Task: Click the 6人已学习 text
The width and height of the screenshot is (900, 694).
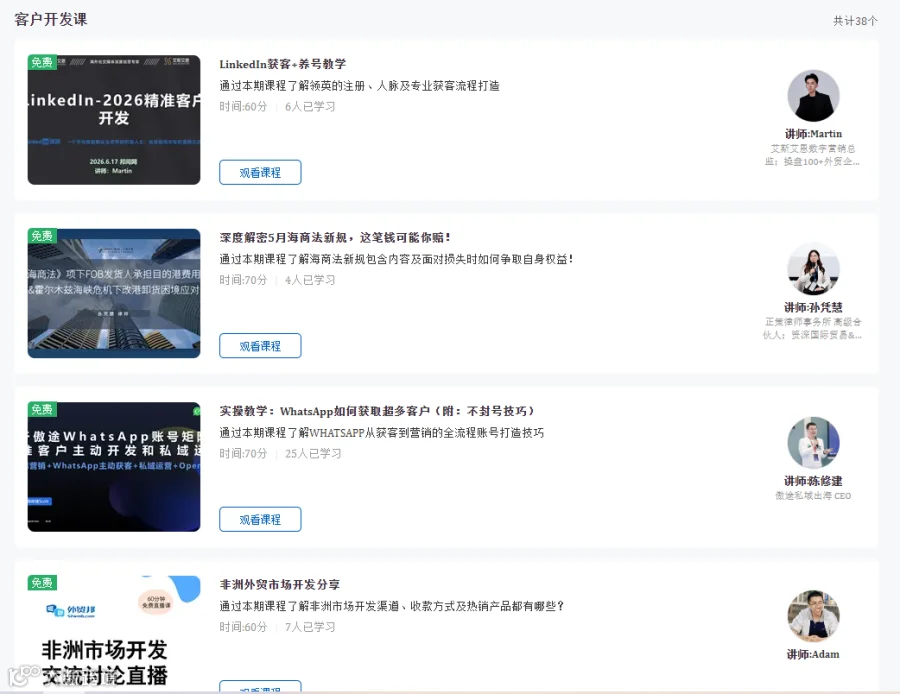Action: tap(310, 106)
